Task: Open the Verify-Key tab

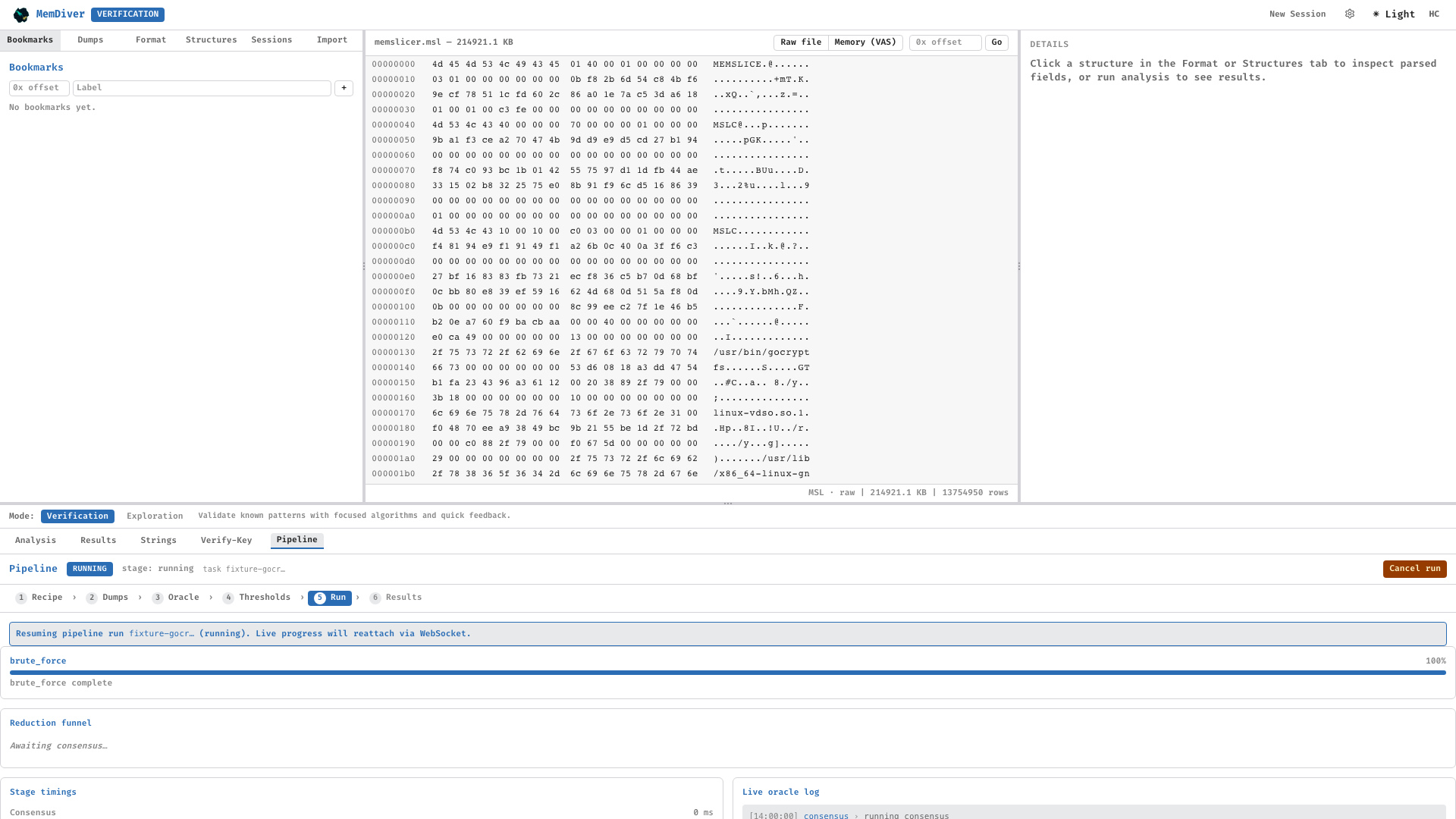Action: click(x=226, y=541)
